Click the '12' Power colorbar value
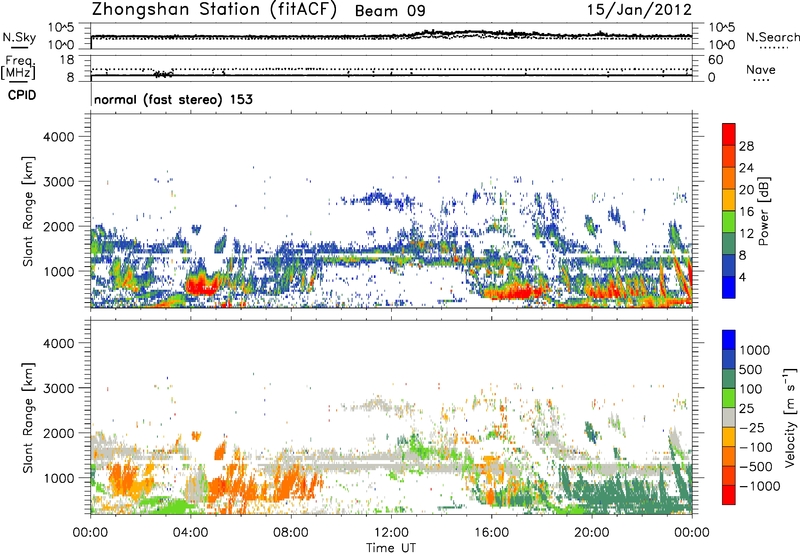 click(x=746, y=234)
